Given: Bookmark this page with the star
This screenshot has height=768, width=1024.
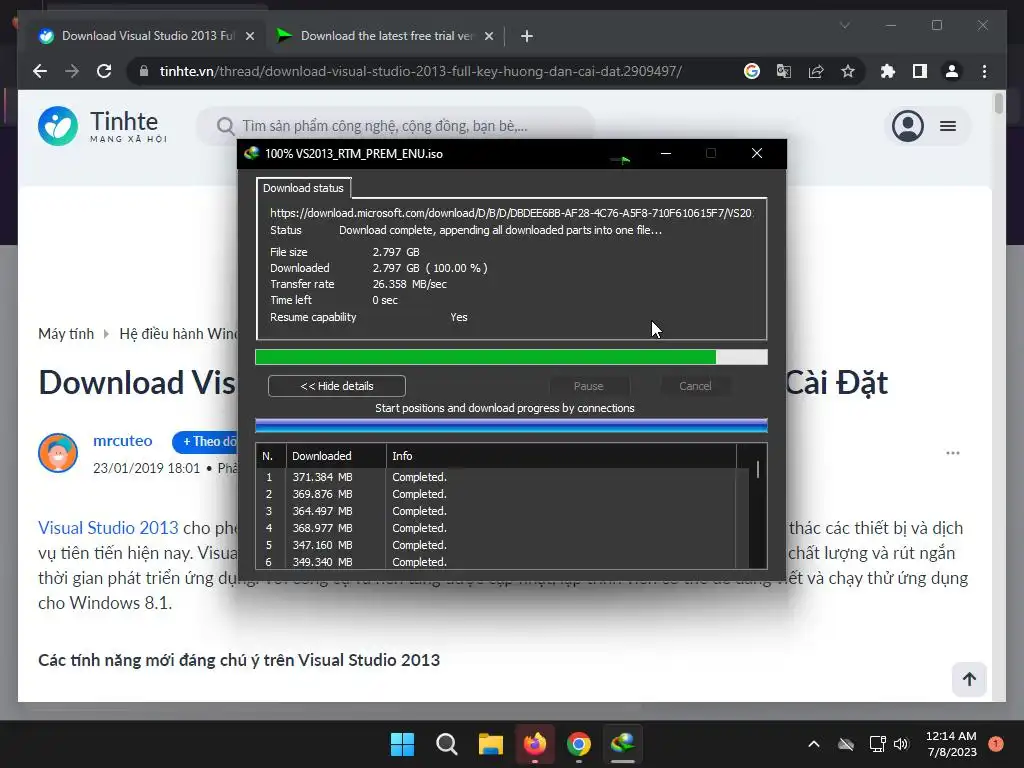Looking at the screenshot, I should [848, 71].
